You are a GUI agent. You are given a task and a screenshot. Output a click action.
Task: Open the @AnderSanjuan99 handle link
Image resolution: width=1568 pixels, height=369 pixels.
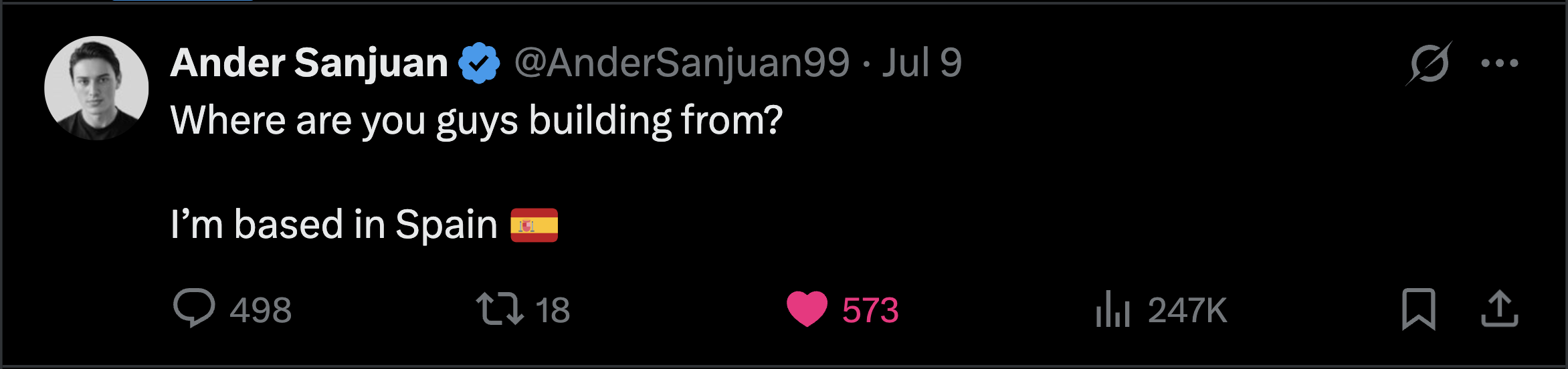(x=682, y=64)
